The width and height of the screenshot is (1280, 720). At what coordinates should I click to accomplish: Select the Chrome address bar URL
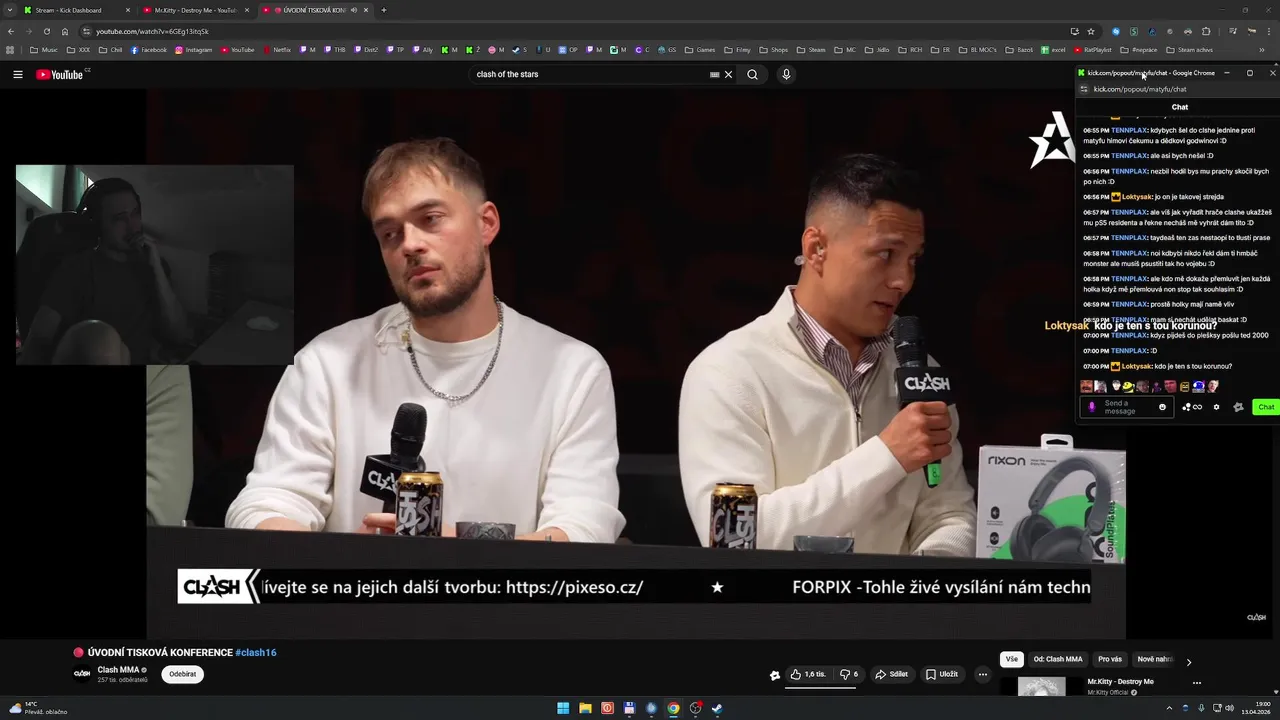152,31
